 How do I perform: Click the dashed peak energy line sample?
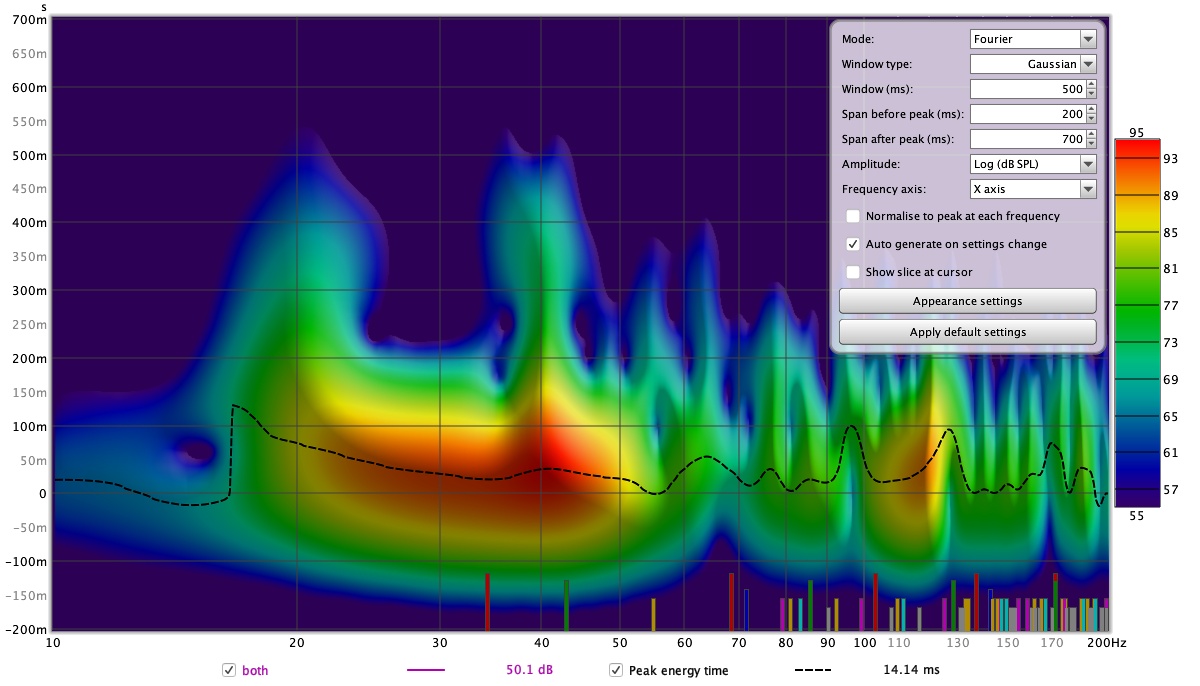pyautogui.click(x=815, y=670)
